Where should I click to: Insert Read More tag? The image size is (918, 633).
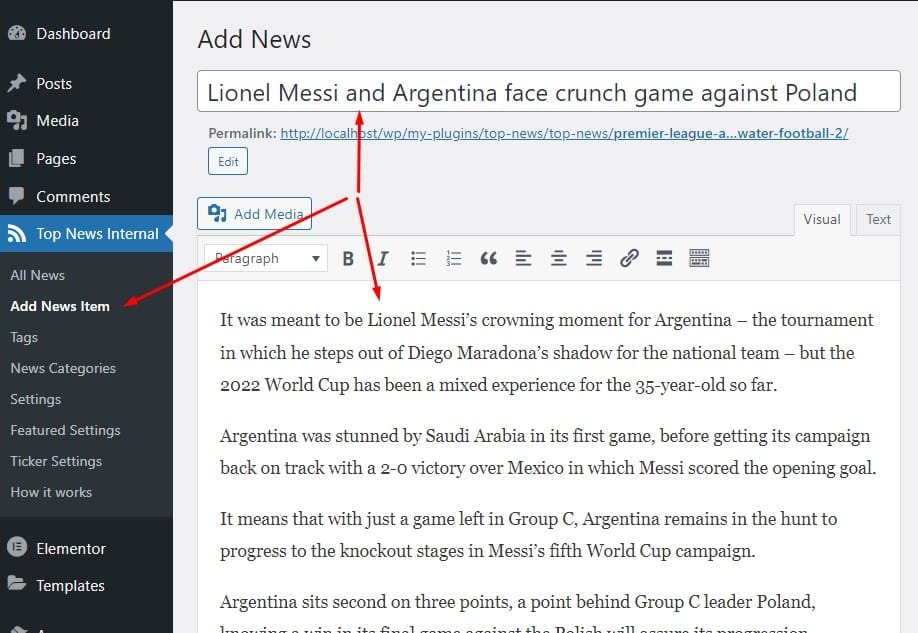664,259
